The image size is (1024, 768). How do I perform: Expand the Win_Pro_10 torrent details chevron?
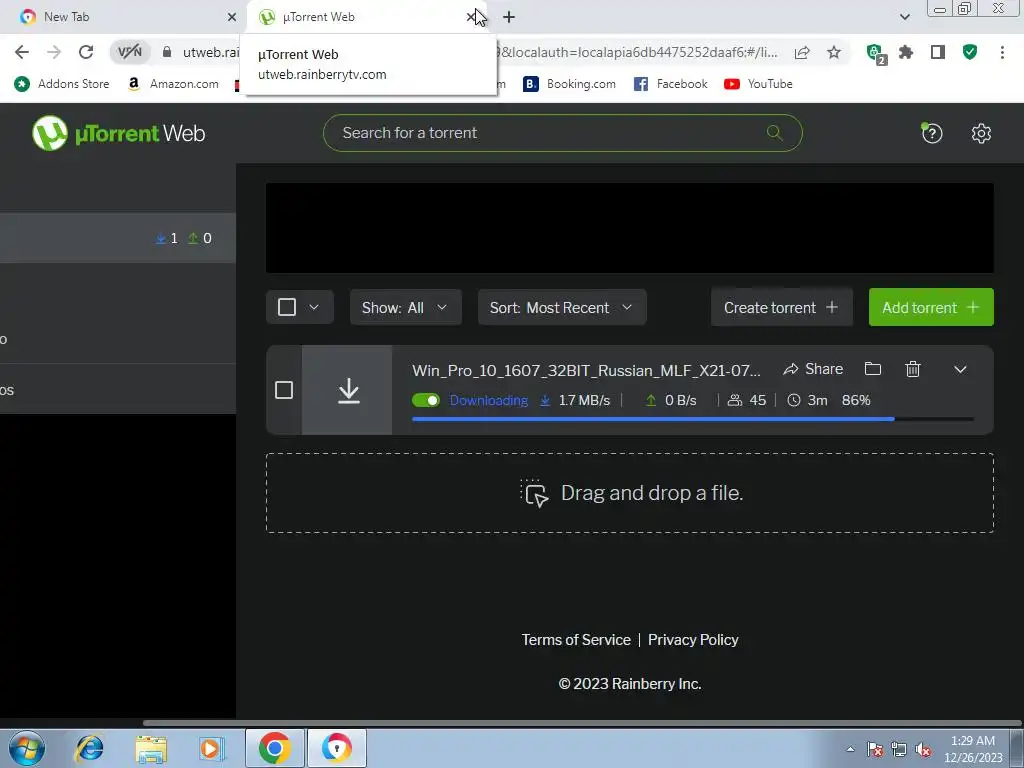pos(960,369)
